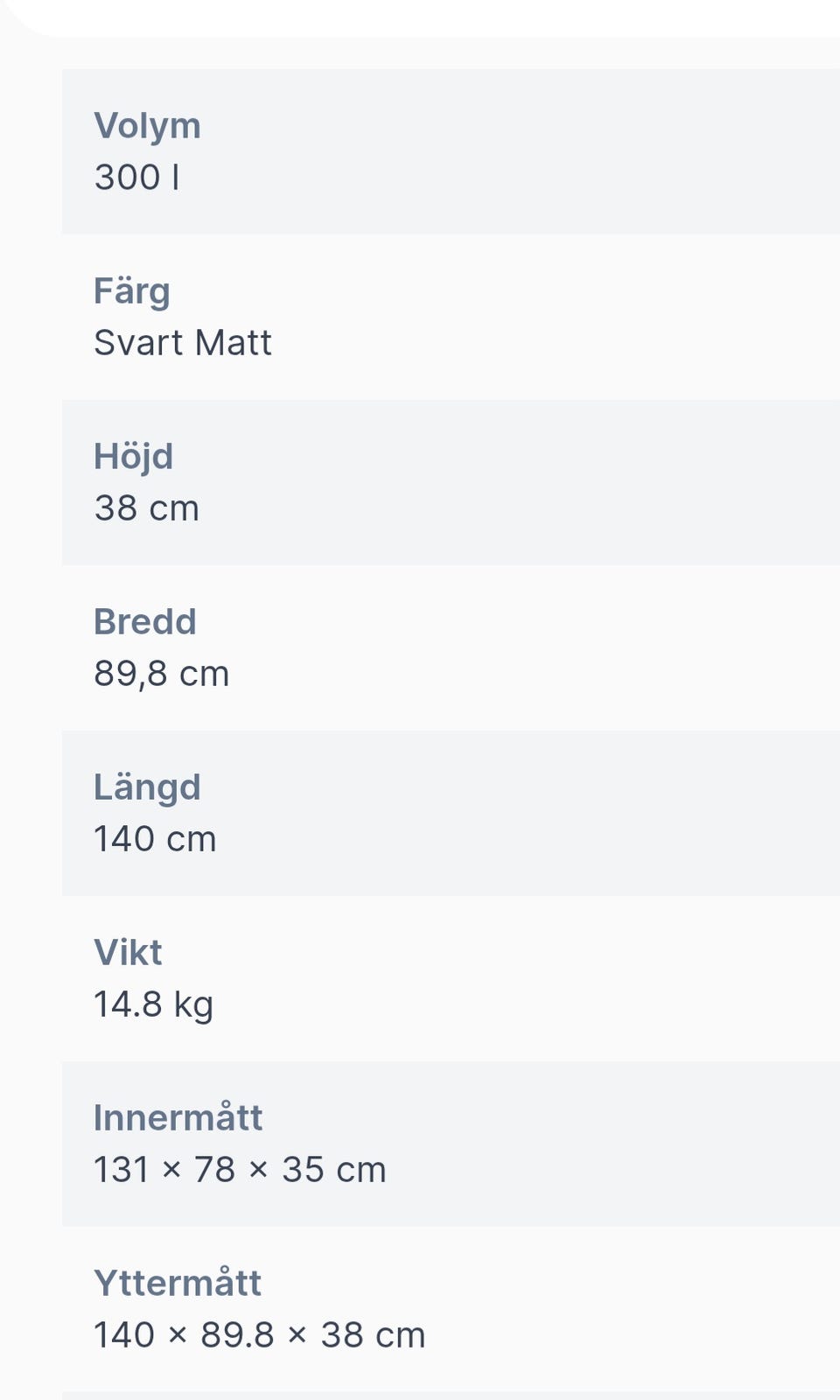The width and height of the screenshot is (840, 1400).
Task: Click the 140 × 89.8 × 38 cm value
Action: [259, 1335]
